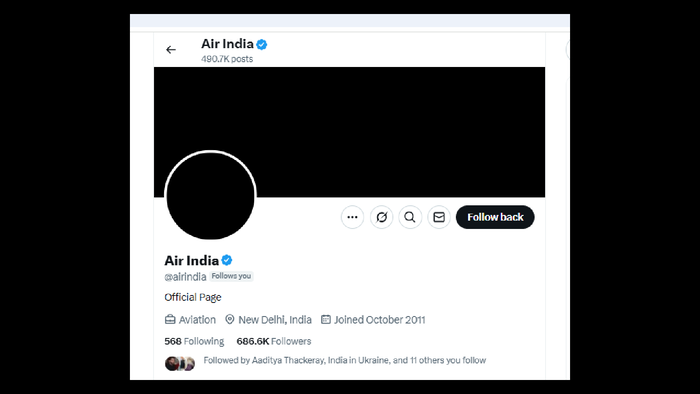This screenshot has height=394, width=700.
Task: Follow back Air India
Action: click(x=495, y=217)
